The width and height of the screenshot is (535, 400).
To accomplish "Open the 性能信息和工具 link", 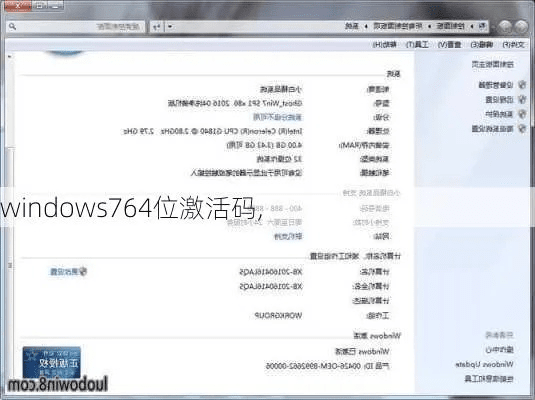I will 489,379.
